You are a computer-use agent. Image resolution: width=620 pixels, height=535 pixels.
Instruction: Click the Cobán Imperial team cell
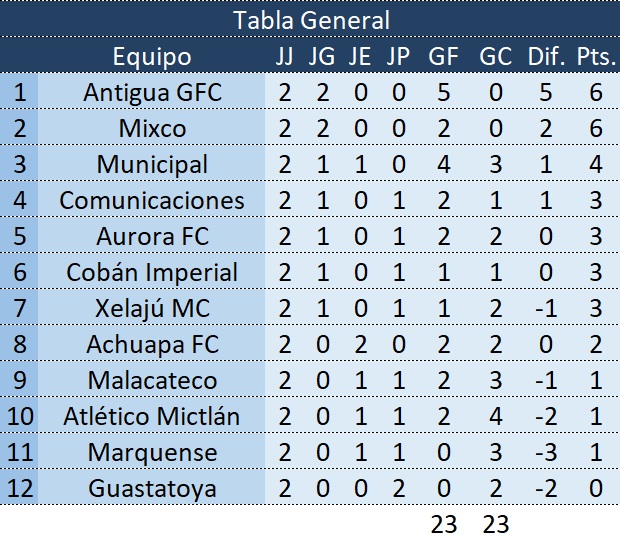pos(152,273)
